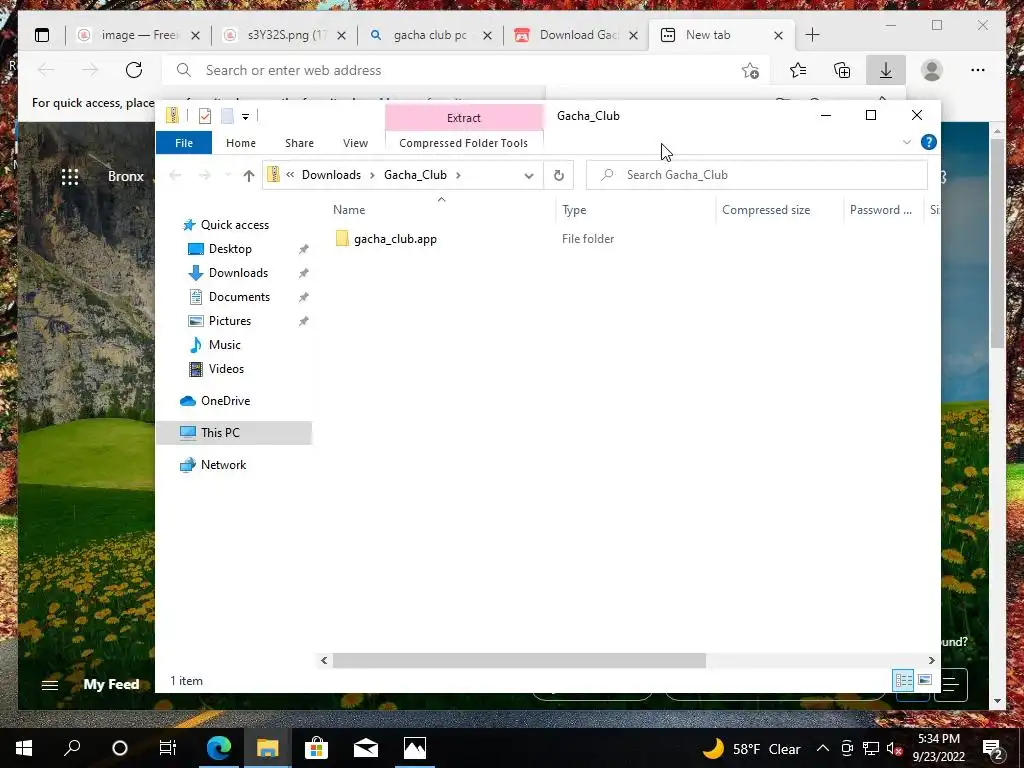Open the Edge Collections icon

[842, 70]
